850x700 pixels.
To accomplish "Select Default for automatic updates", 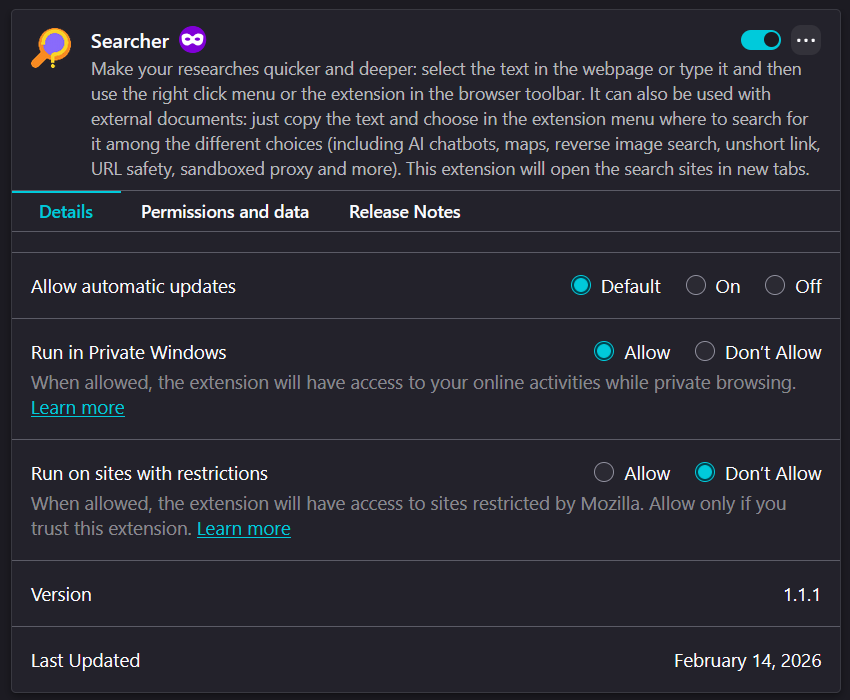I will (x=581, y=286).
